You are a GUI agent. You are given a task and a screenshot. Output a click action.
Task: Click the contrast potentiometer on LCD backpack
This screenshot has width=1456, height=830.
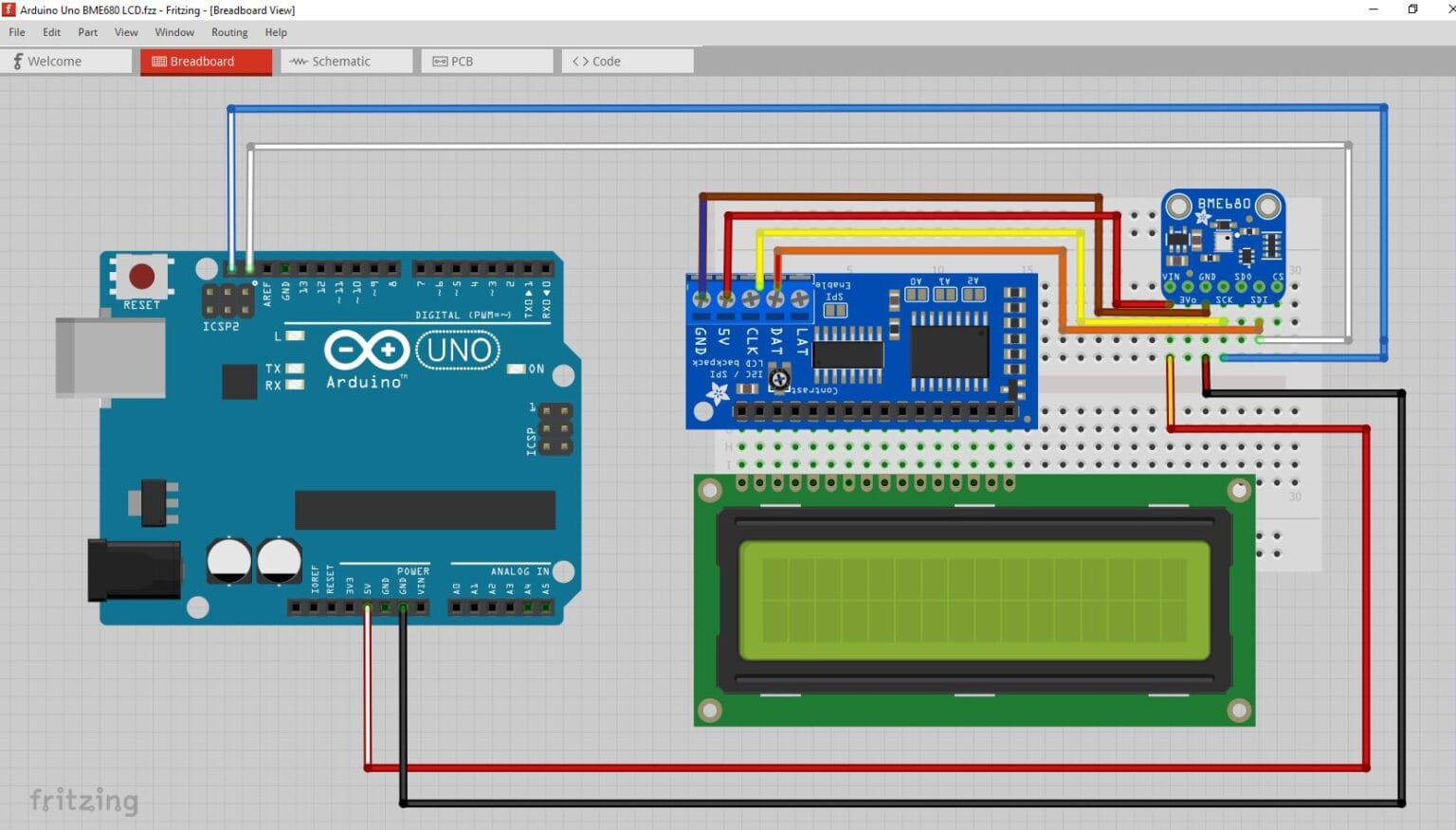pos(779,380)
